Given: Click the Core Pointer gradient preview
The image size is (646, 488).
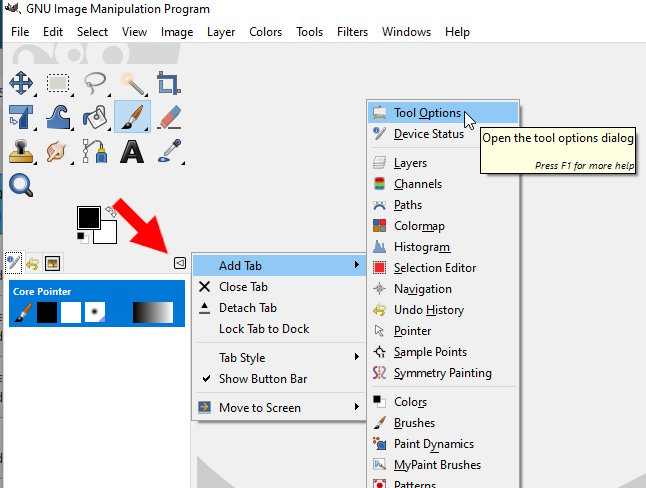Looking at the screenshot, I should pyautogui.click(x=153, y=312).
